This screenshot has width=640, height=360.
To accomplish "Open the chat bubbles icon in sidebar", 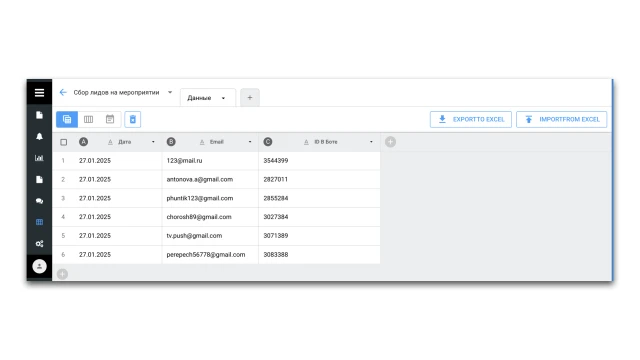I will [x=39, y=201].
